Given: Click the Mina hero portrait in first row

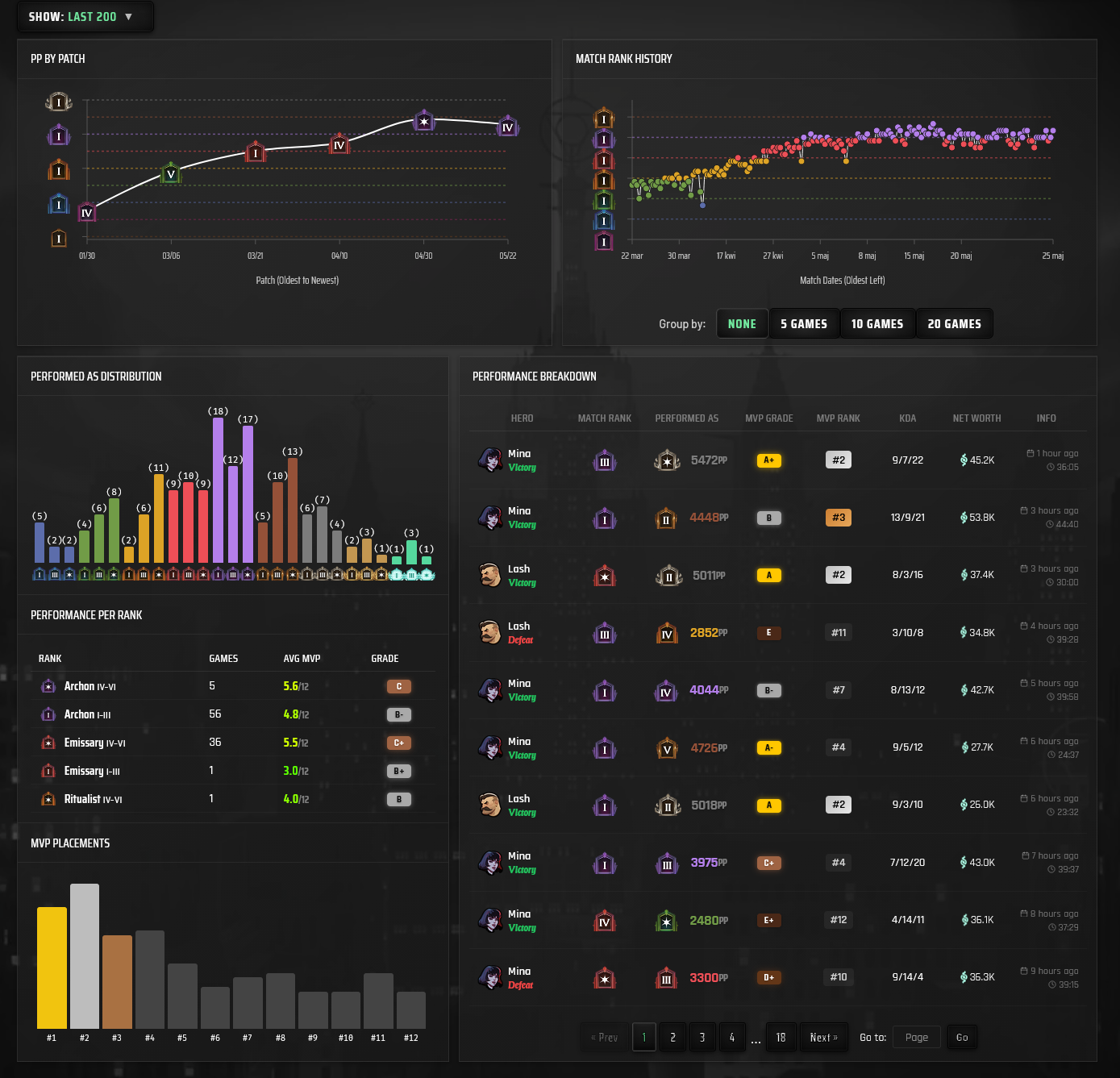Looking at the screenshot, I should (490, 460).
